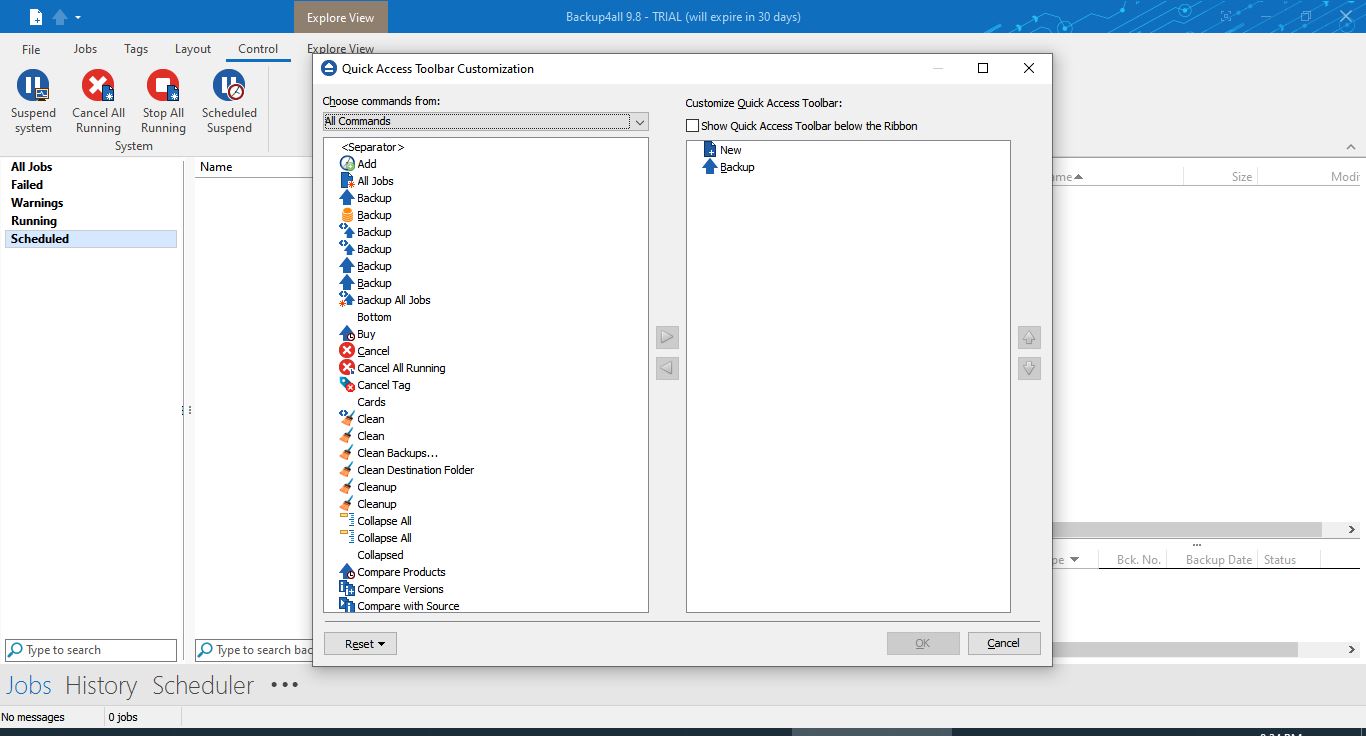Click the left arrow to remove a command

667,368
